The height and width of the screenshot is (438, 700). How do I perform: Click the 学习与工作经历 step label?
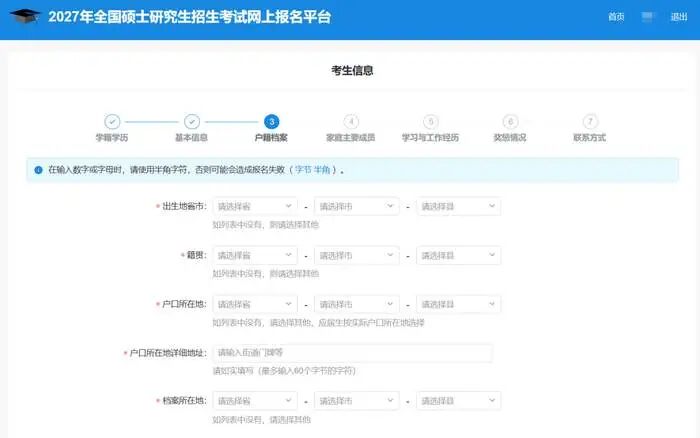(430, 138)
